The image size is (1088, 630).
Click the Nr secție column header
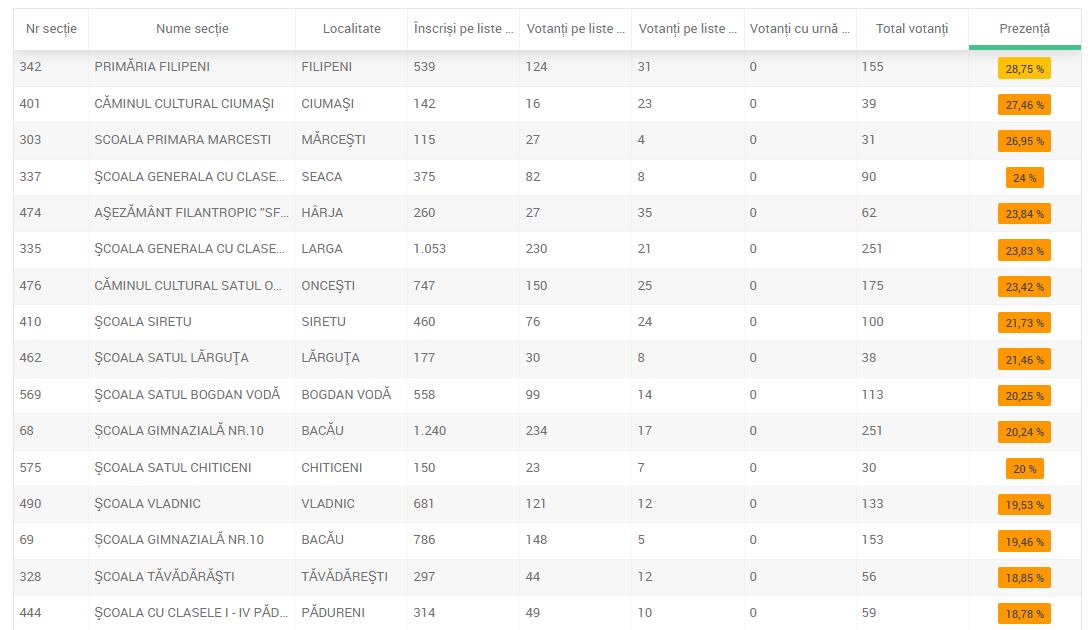[51, 29]
